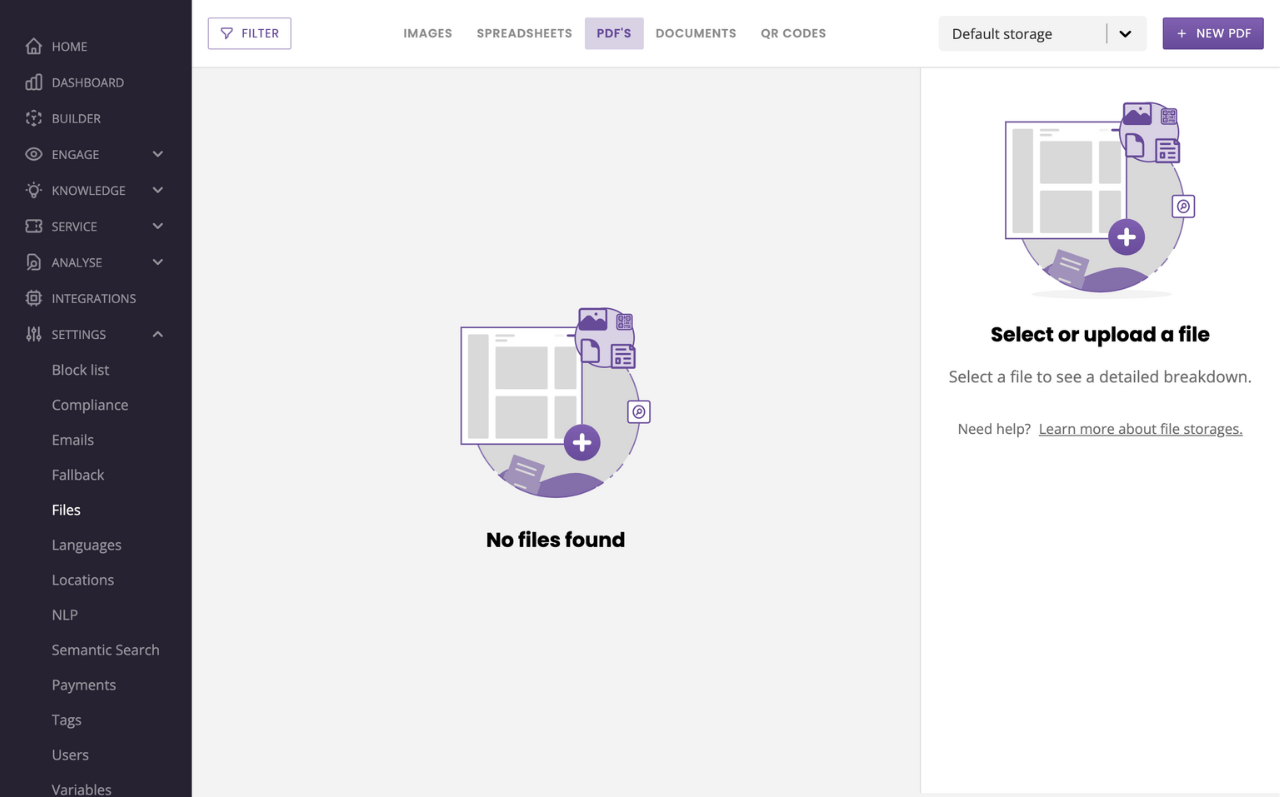Switch to the Spreadsheets tab
This screenshot has width=1280, height=797.
point(524,33)
